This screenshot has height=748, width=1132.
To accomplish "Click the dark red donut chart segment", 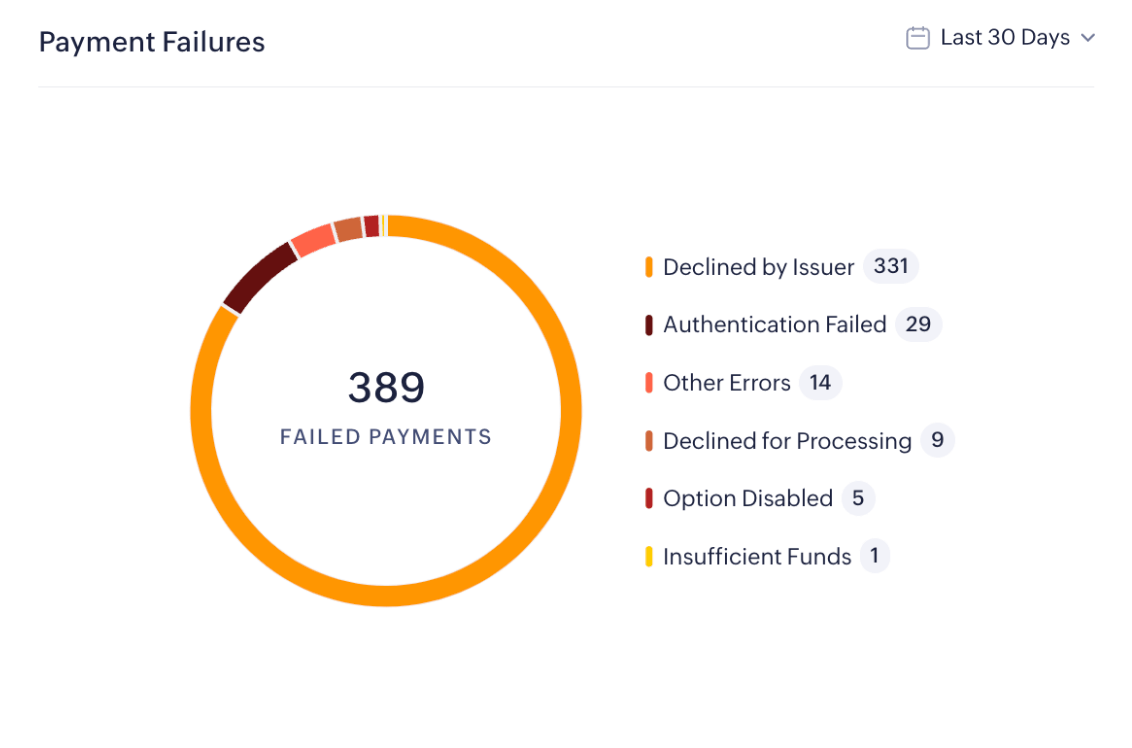I will (260, 277).
